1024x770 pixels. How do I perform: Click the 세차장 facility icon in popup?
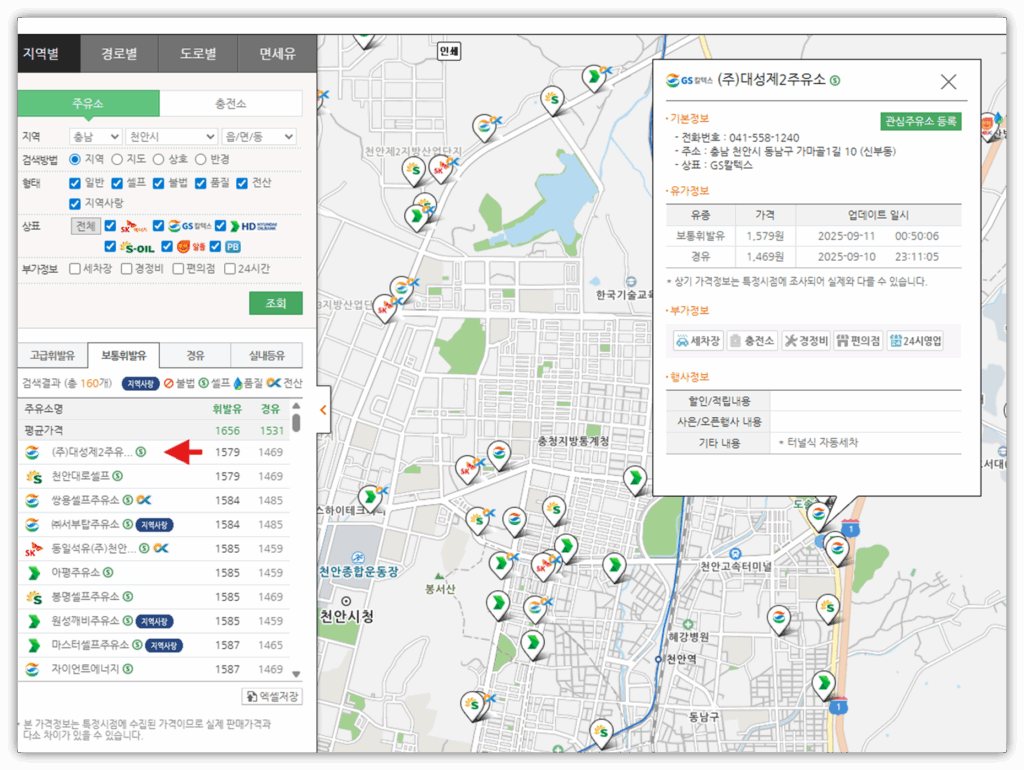tap(698, 341)
